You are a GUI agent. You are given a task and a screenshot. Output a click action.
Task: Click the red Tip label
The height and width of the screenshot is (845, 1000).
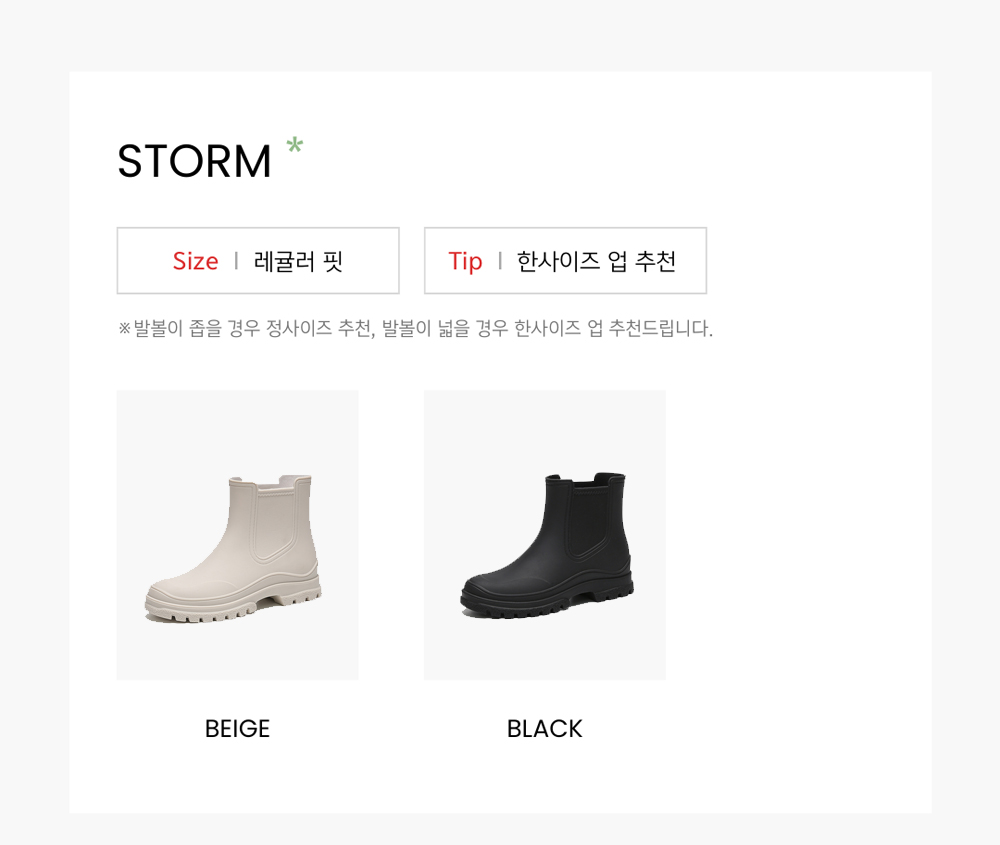point(465,261)
